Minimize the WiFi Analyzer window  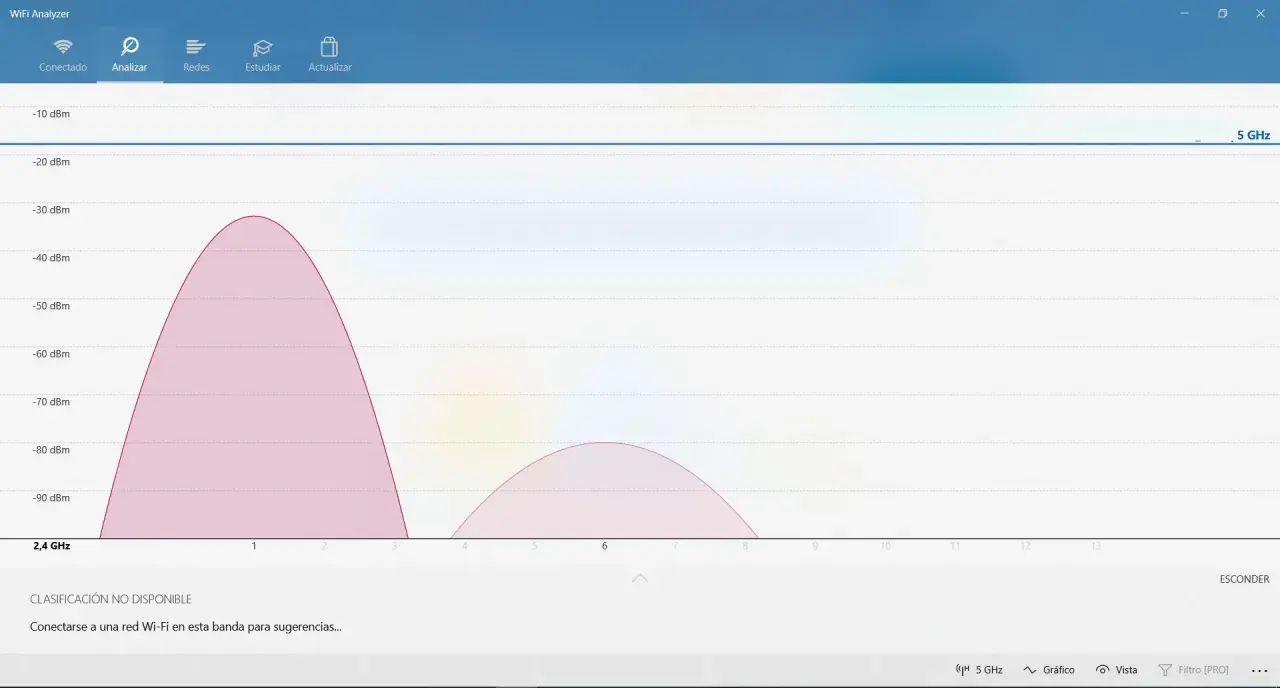tap(1184, 14)
